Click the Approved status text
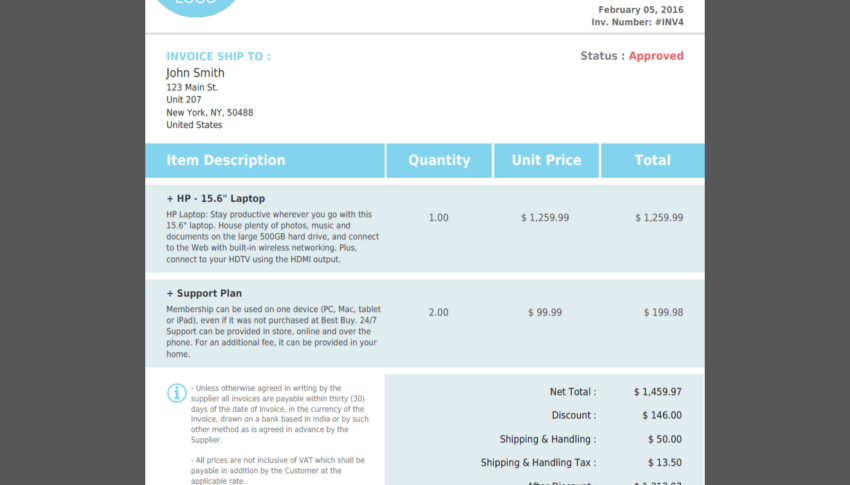The image size is (850, 485). pyautogui.click(x=656, y=56)
